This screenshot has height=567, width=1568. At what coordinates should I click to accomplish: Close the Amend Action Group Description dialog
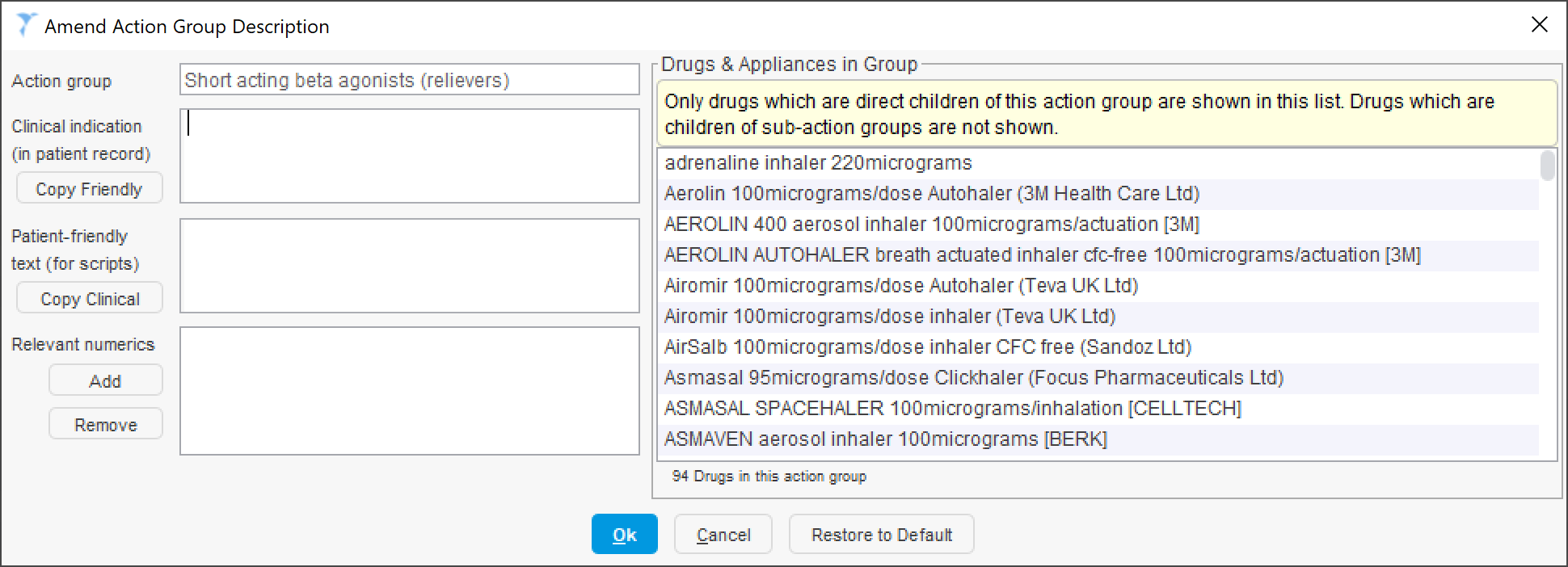[1539, 25]
